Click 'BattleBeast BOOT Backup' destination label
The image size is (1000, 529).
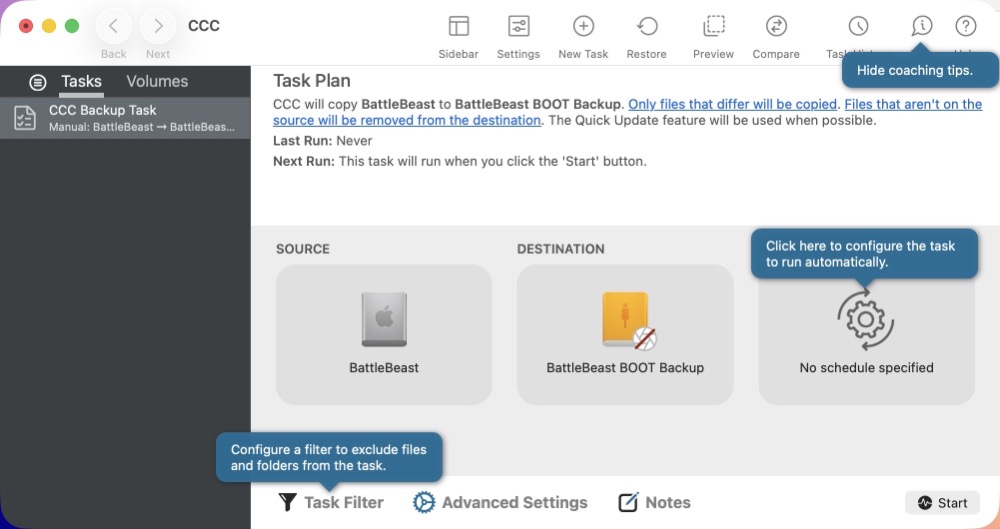(625, 368)
